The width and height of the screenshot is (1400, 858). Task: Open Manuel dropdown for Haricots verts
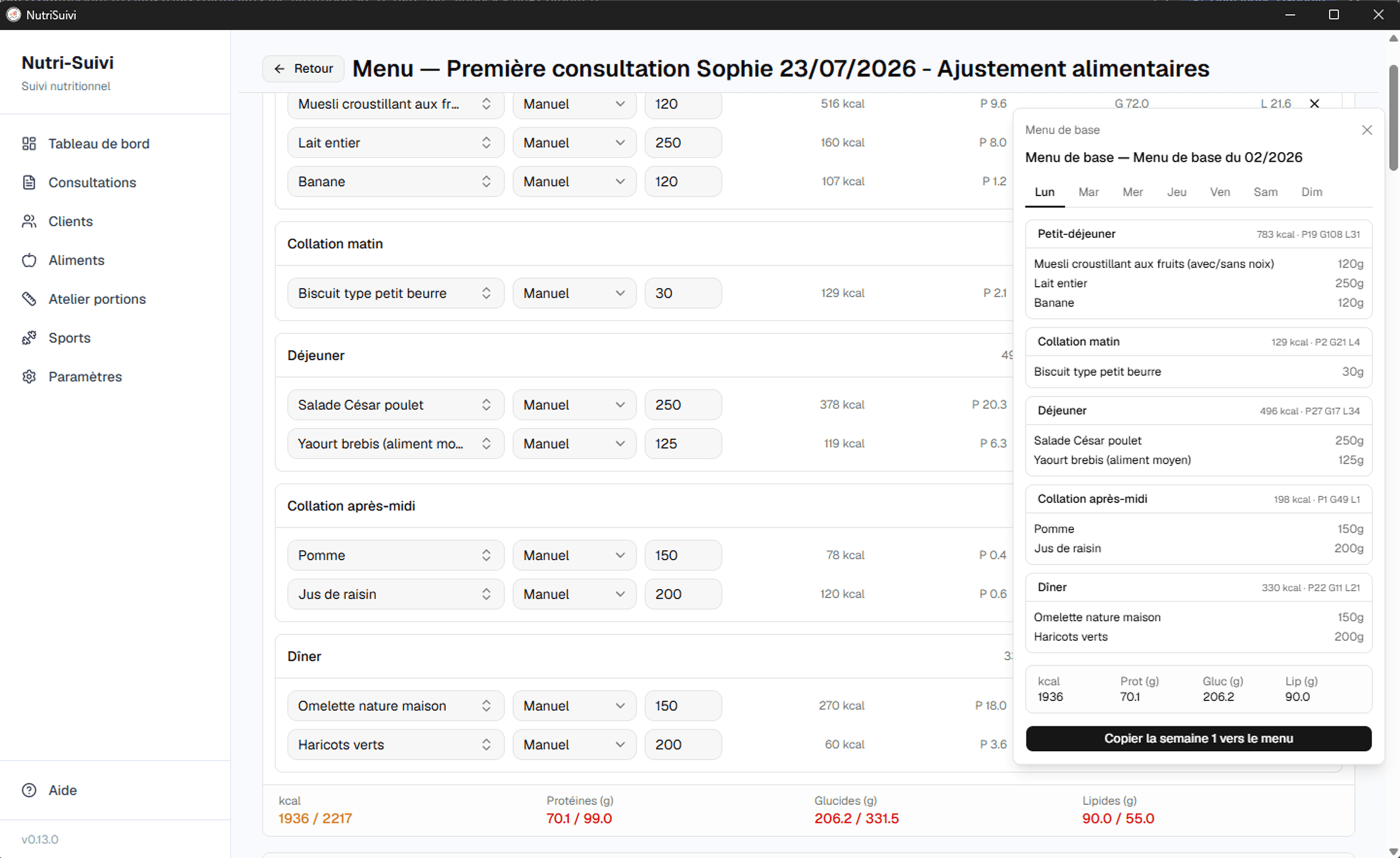tap(574, 744)
